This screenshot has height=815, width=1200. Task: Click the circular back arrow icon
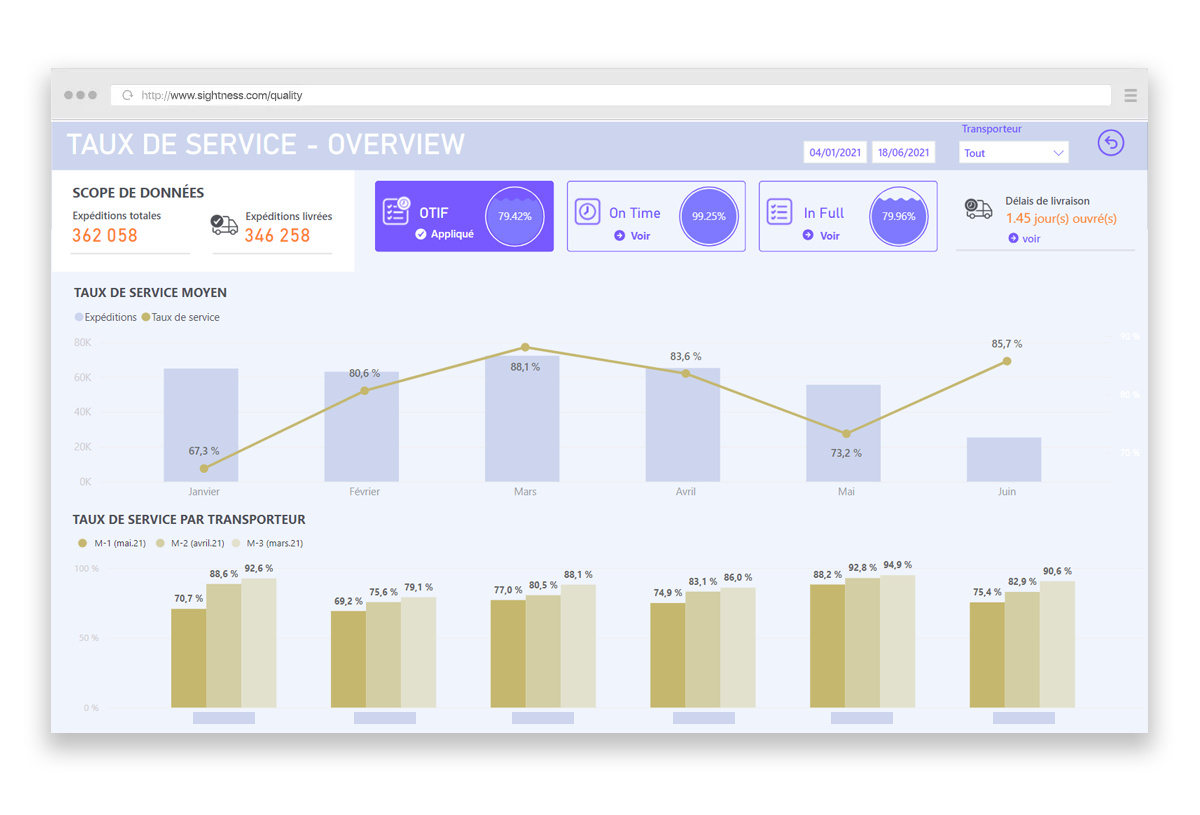tap(1110, 143)
